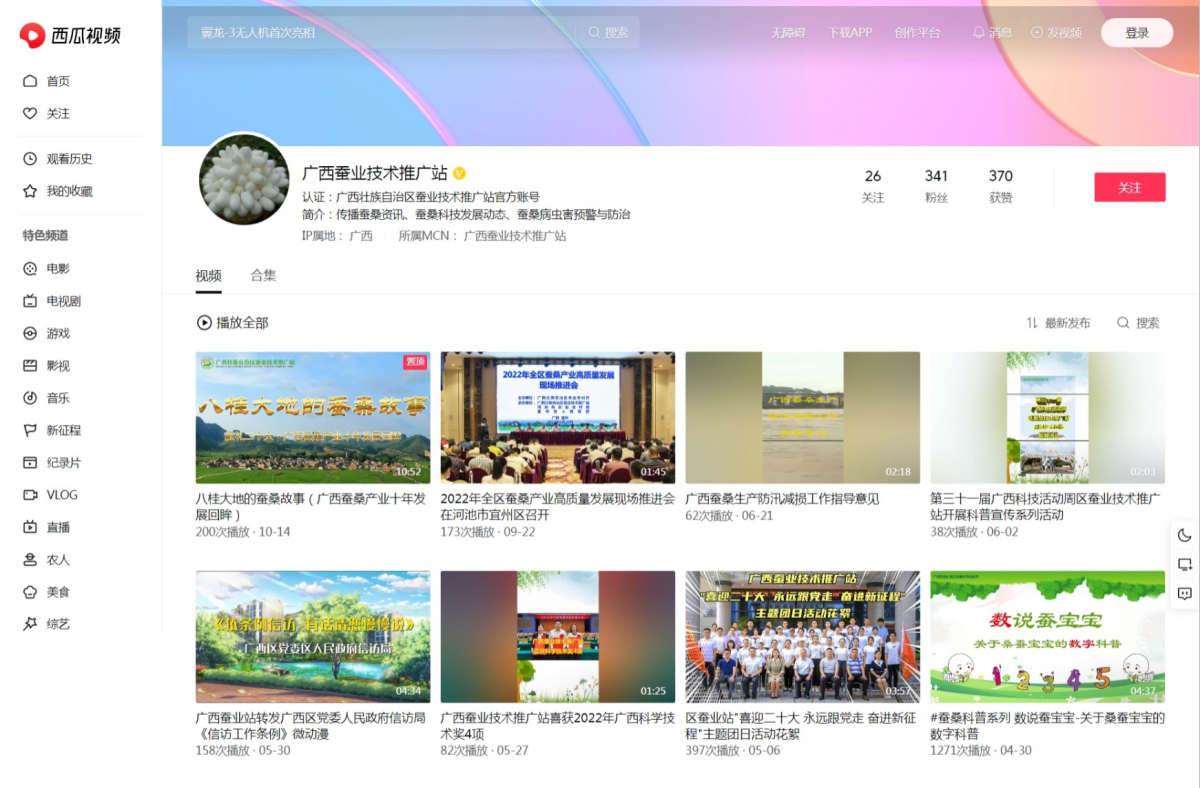Image resolution: width=1200 pixels, height=788 pixels.
Task: Click the upload video (发视频) icon
Action: tap(1037, 33)
